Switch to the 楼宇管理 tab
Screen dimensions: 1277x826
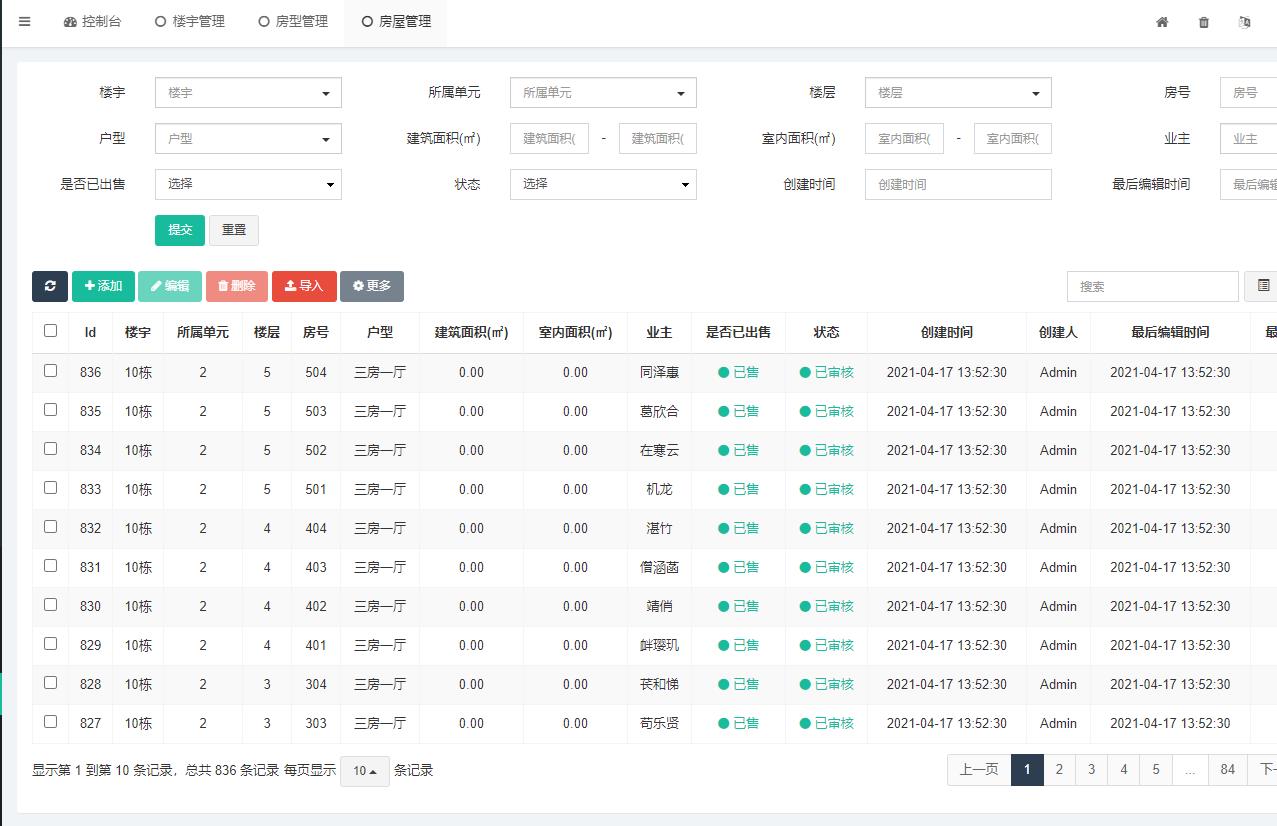coord(189,22)
